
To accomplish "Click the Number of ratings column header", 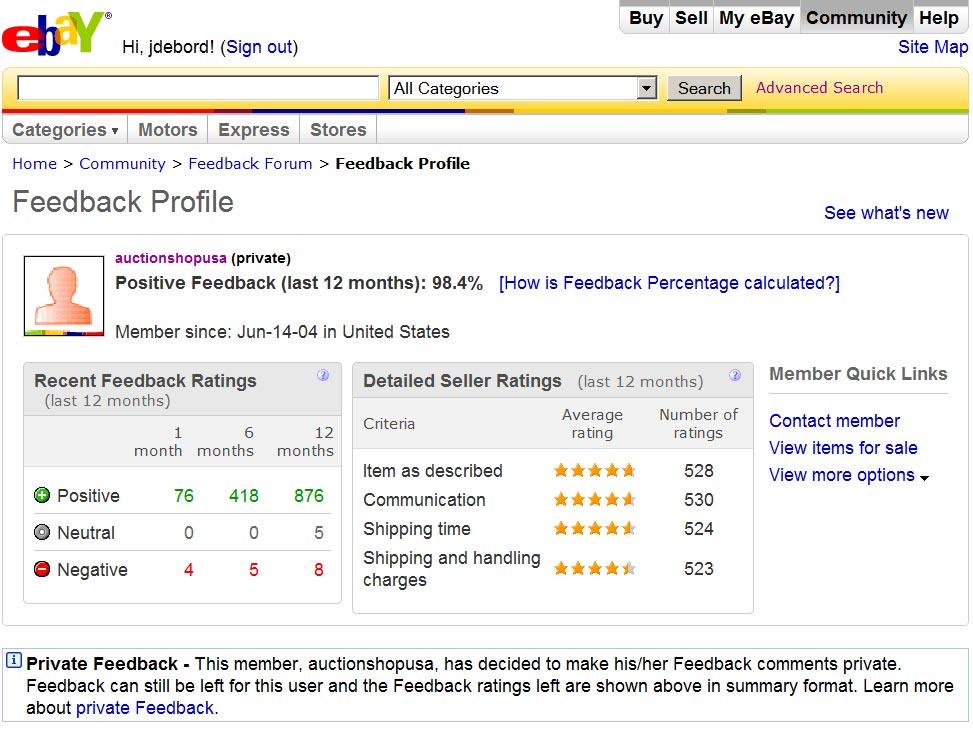I will (698, 423).
